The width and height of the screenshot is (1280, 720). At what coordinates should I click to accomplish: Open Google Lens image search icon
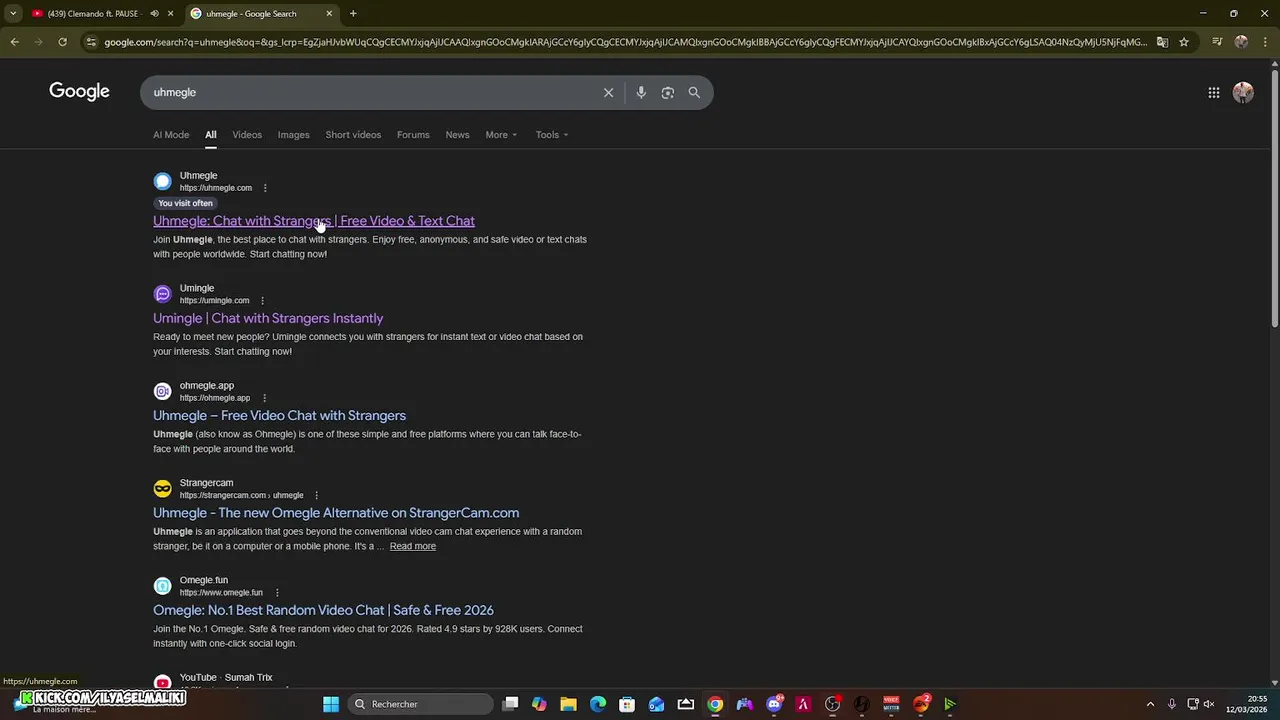pos(667,92)
